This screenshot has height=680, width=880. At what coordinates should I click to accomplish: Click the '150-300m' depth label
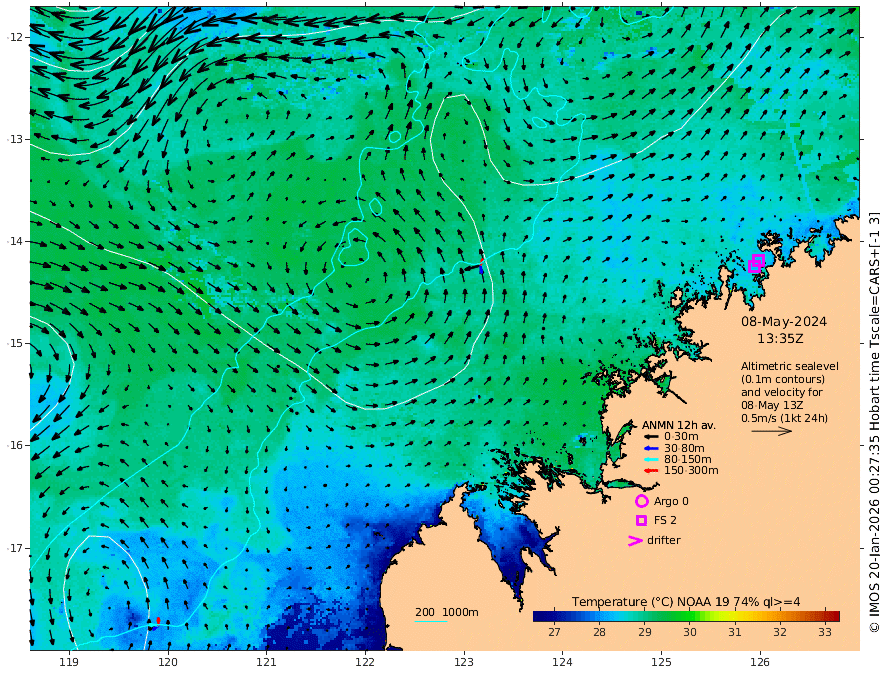[x=691, y=471]
